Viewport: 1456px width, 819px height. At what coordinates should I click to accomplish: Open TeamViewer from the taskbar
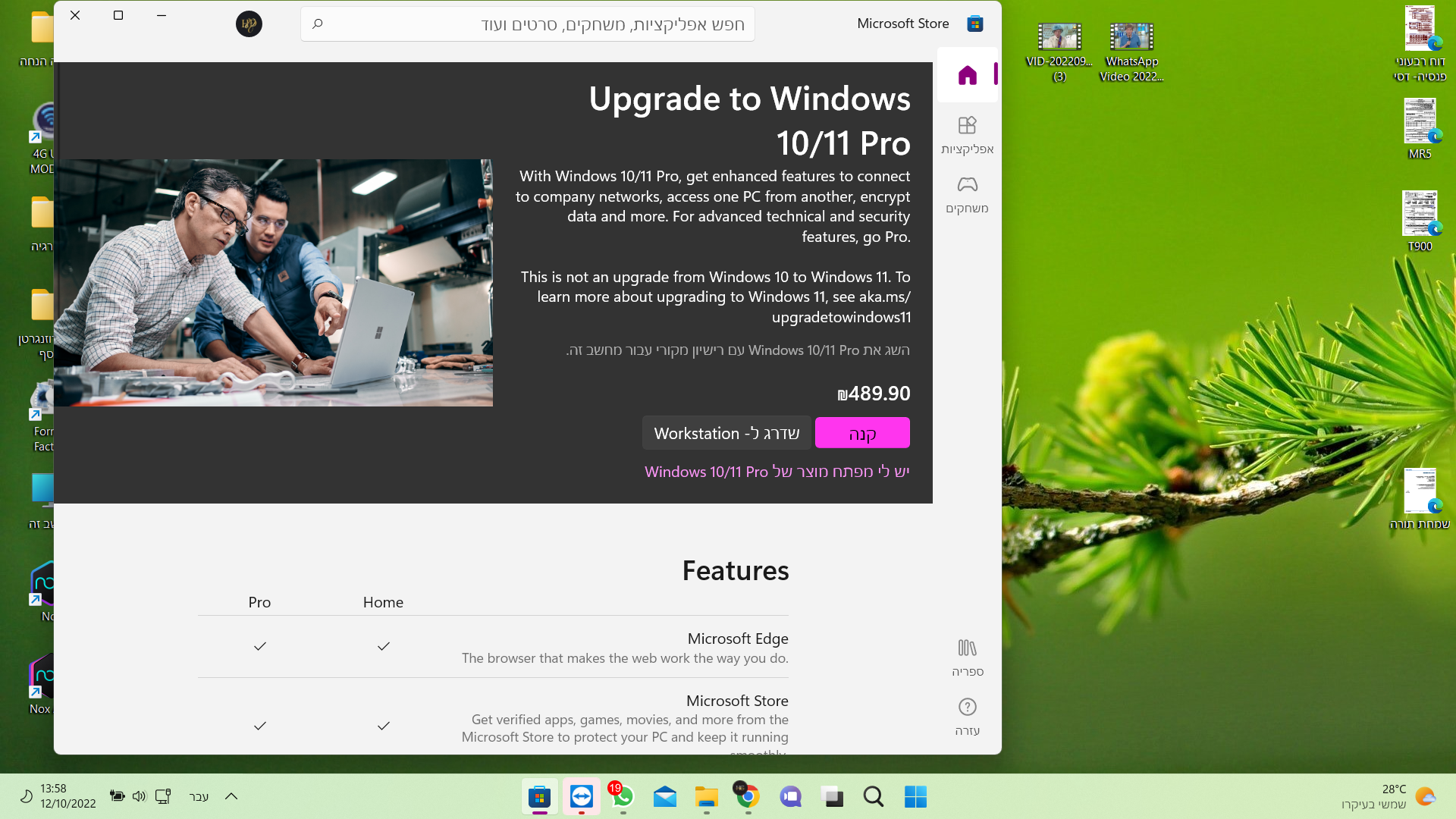pyautogui.click(x=582, y=796)
